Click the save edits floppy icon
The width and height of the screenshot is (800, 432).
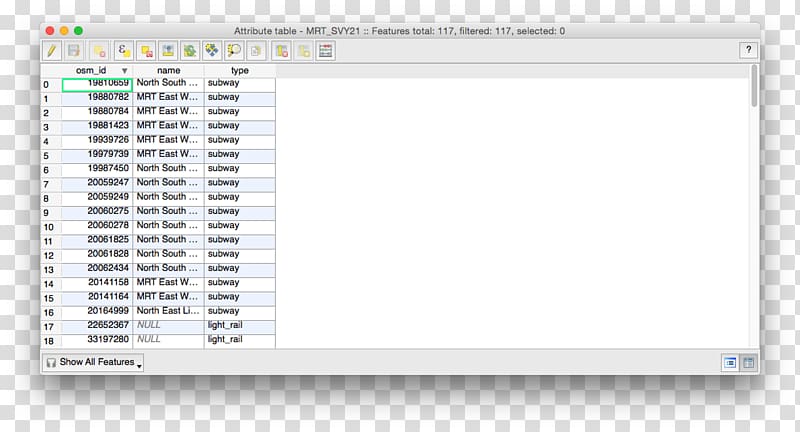pos(74,51)
